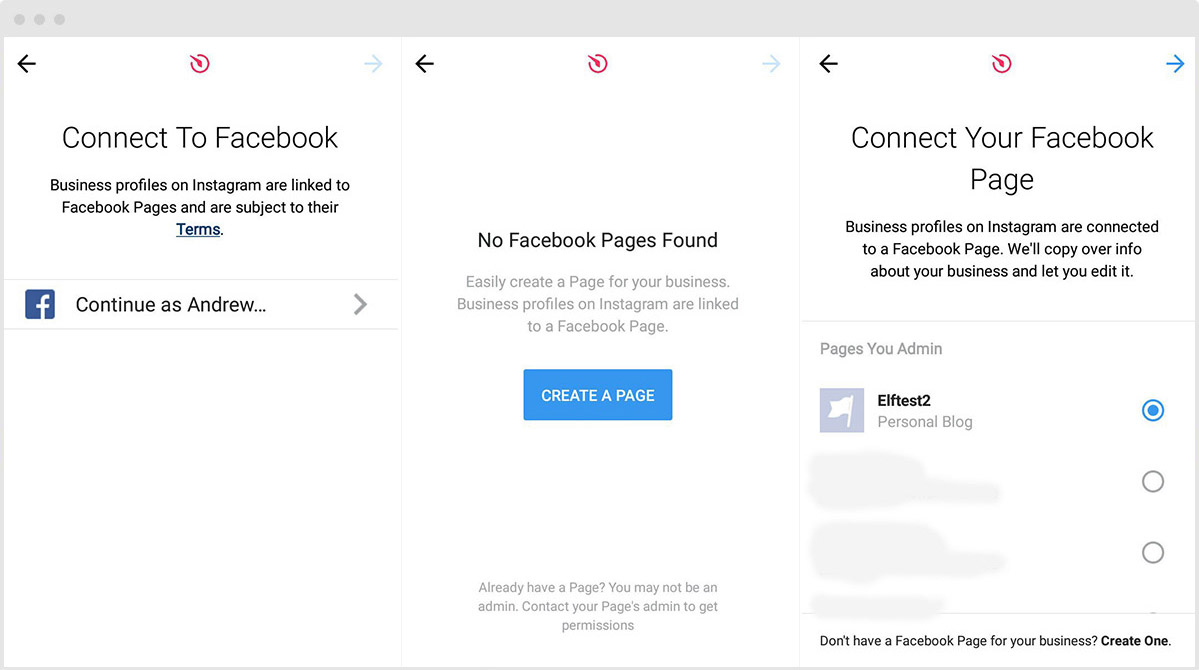Expand the Continue as Andrew row via its chevron
The height and width of the screenshot is (670, 1199).
[x=360, y=304]
